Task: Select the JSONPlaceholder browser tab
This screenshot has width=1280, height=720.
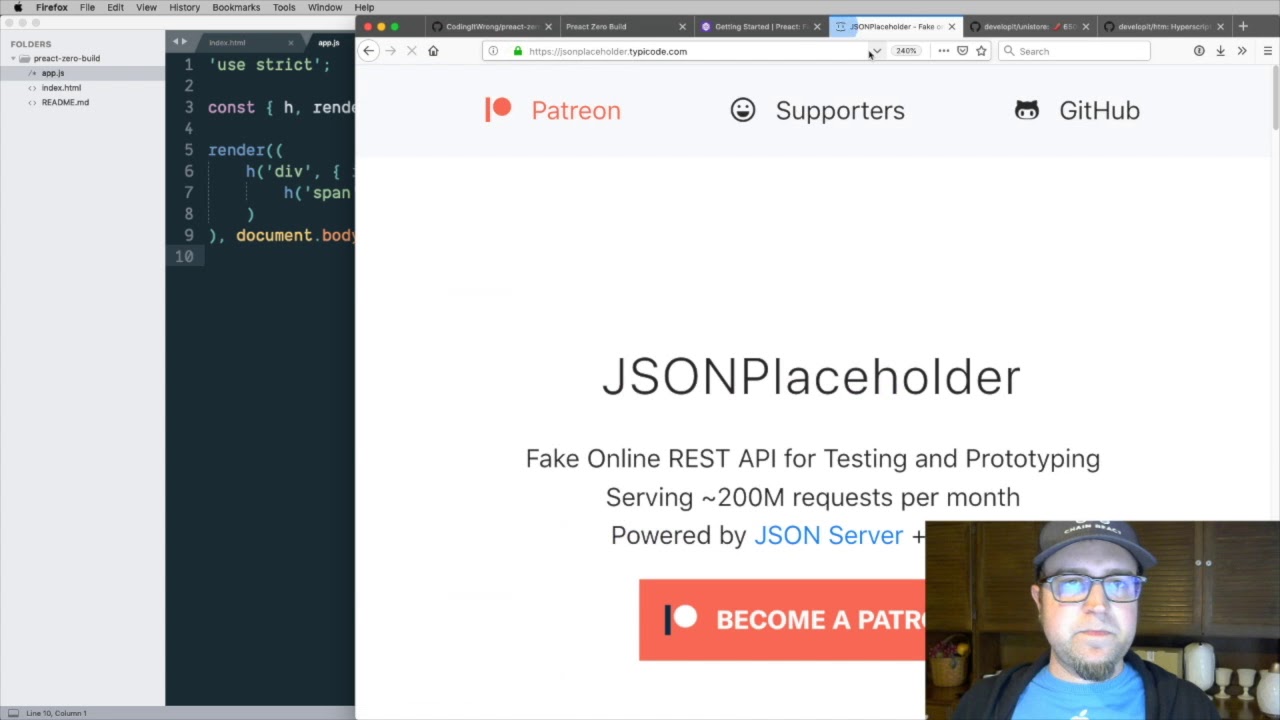Action: (x=895, y=27)
